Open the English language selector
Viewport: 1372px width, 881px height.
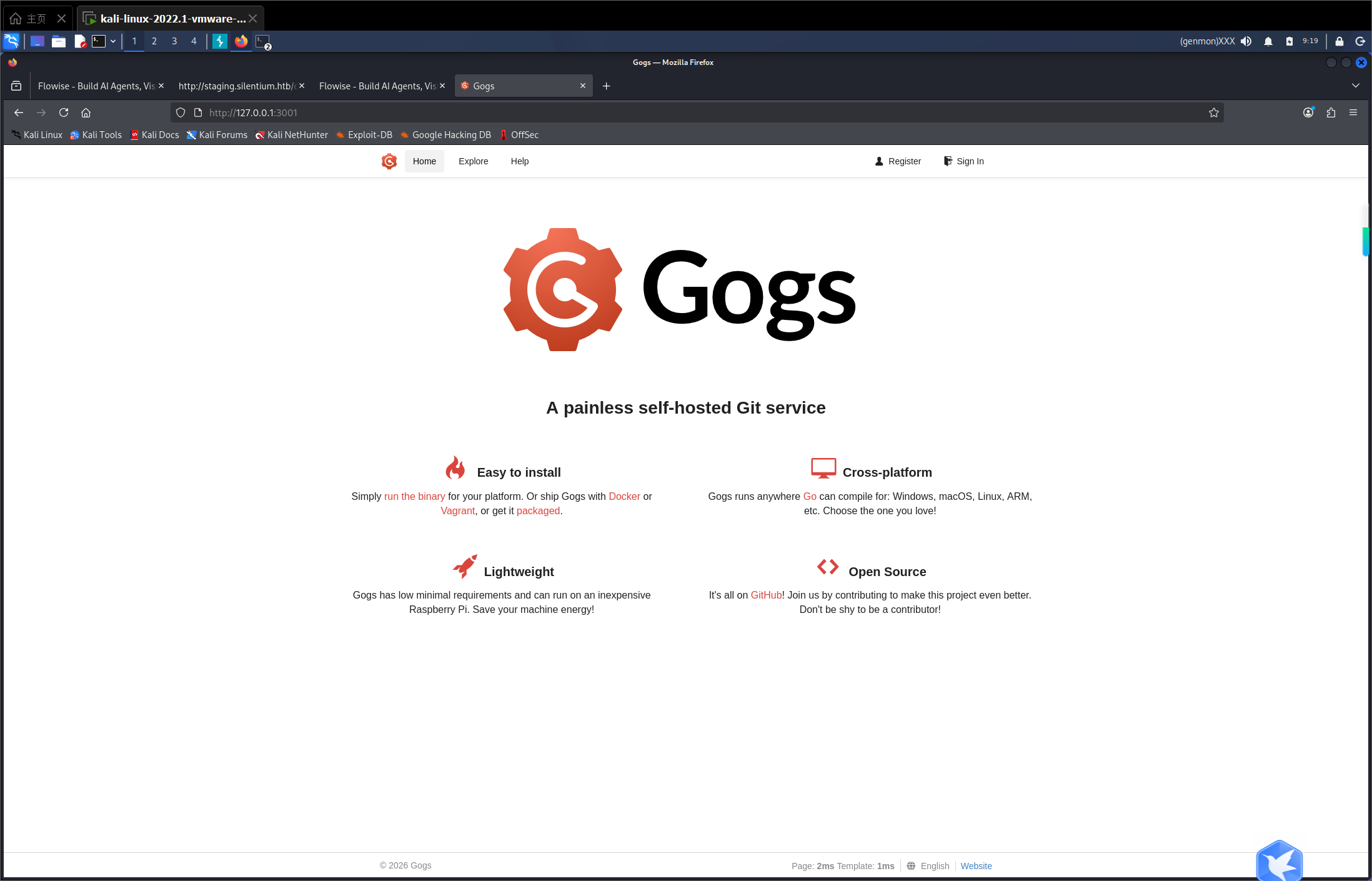click(x=928, y=866)
